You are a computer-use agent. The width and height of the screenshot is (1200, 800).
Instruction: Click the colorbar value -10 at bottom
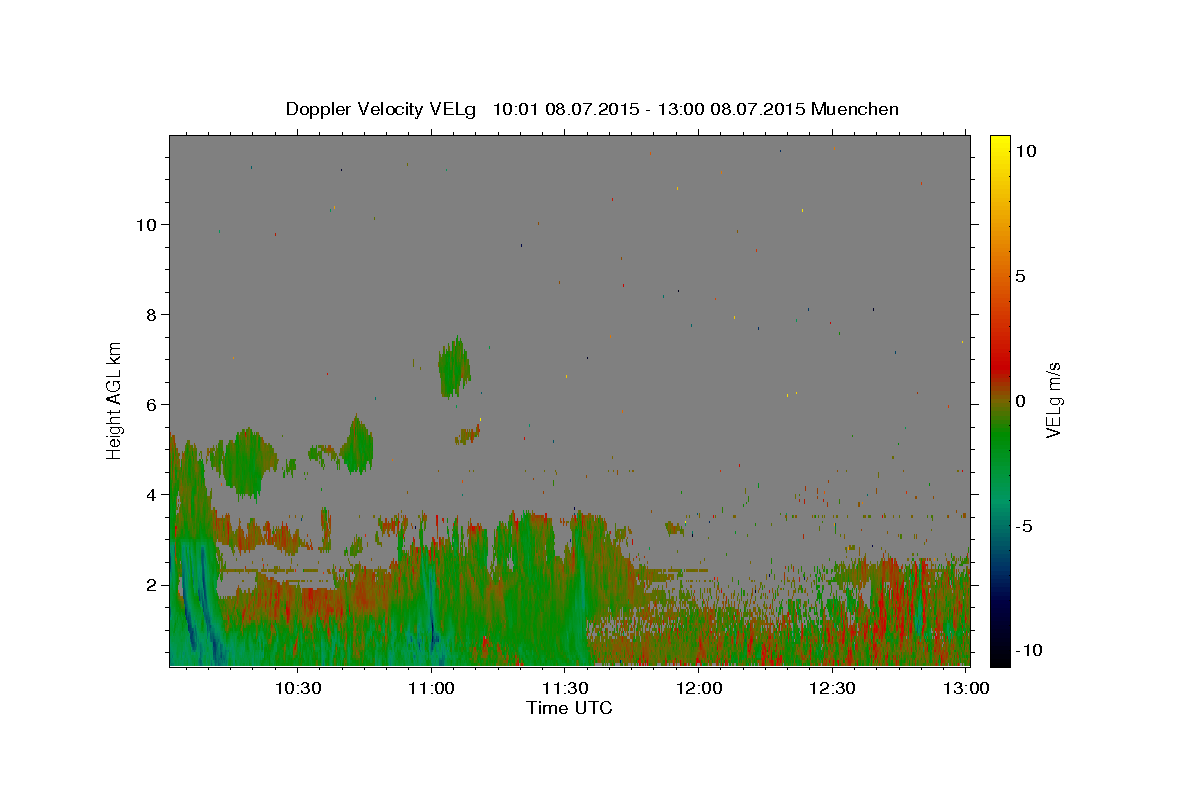[x=1028, y=650]
